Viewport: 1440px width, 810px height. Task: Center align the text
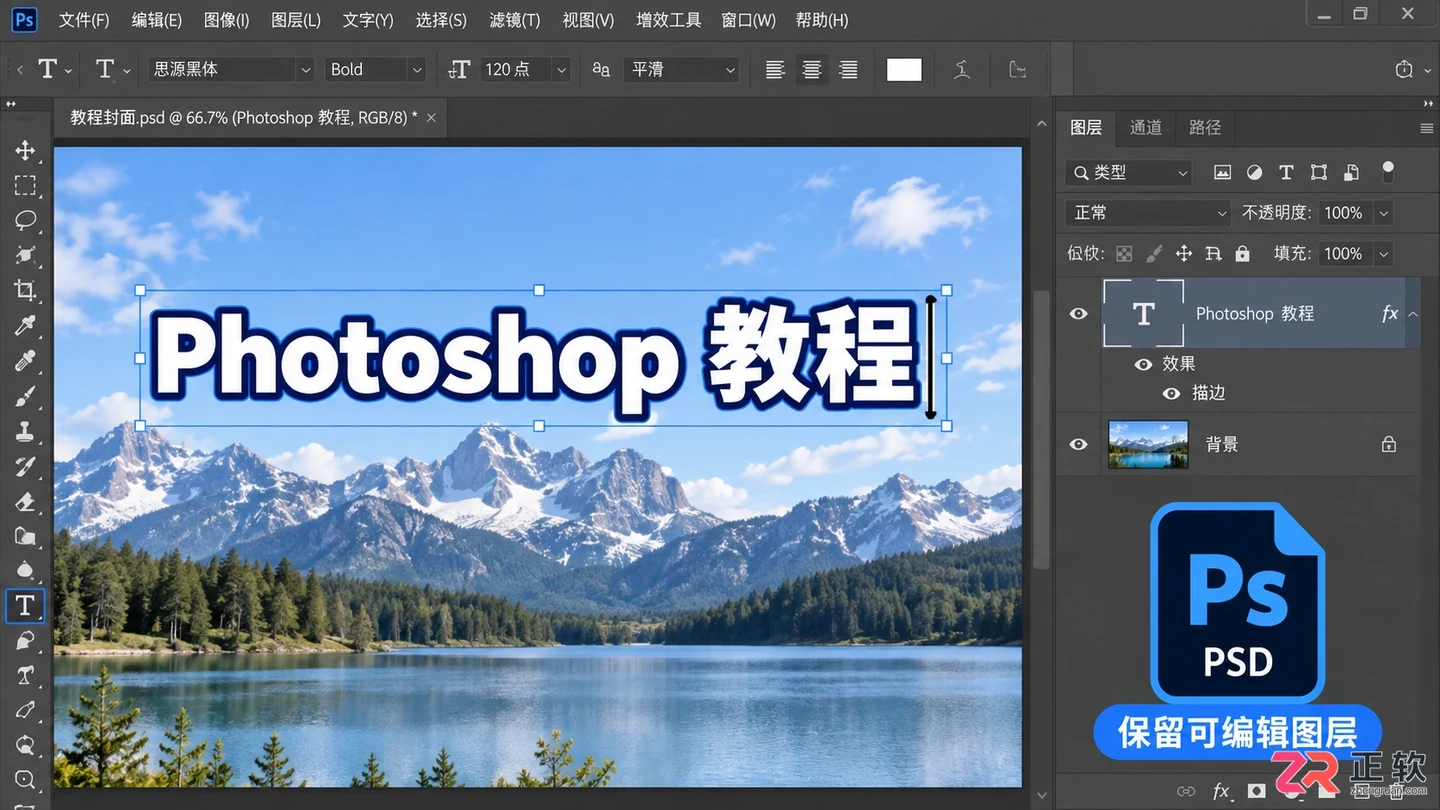(x=812, y=69)
